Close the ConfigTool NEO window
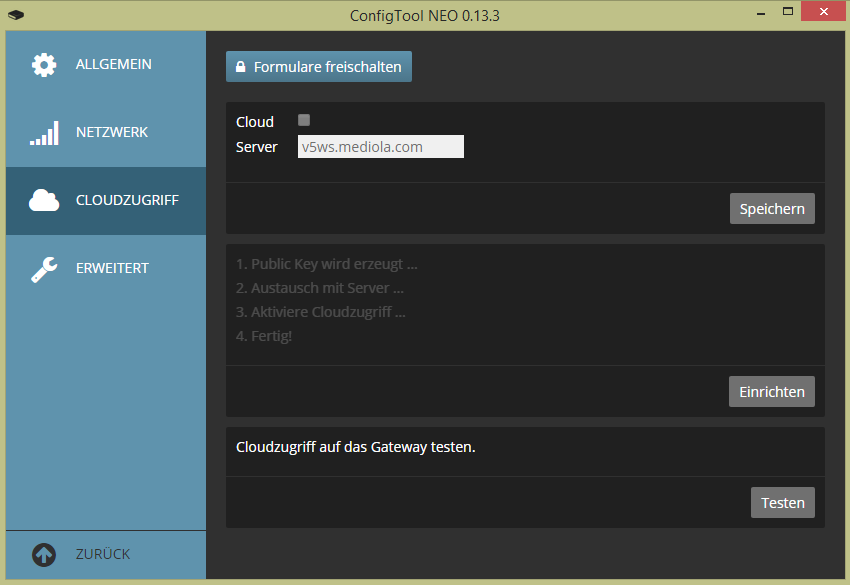This screenshot has height=585, width=850. click(x=821, y=12)
